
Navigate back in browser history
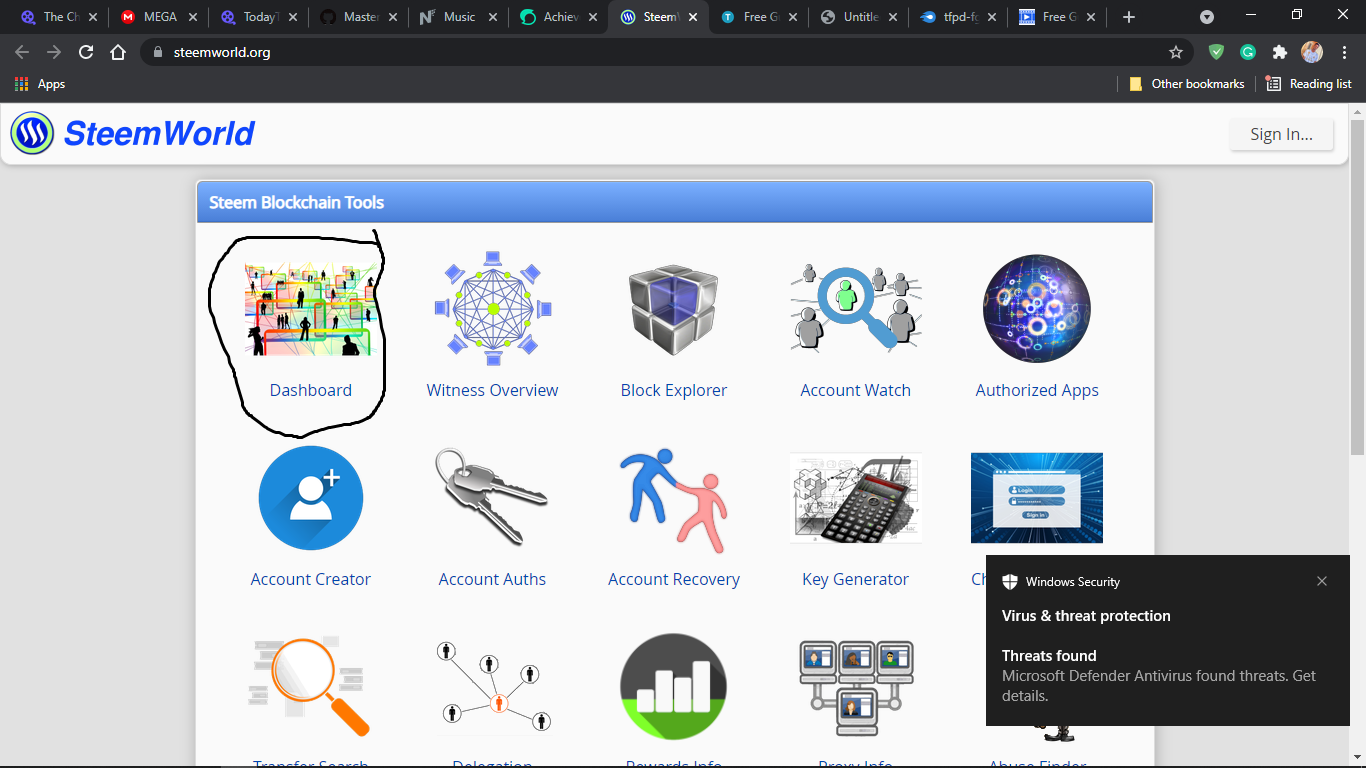point(22,52)
